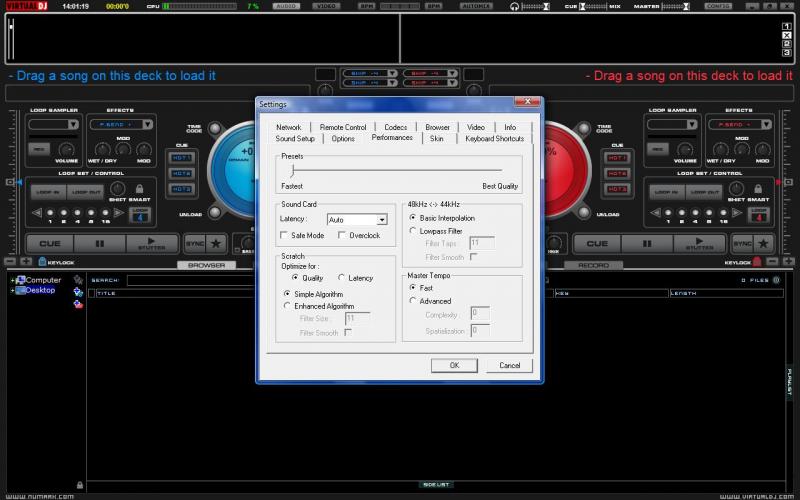Switch to the Keyboard Shortcuts tab

(494, 138)
